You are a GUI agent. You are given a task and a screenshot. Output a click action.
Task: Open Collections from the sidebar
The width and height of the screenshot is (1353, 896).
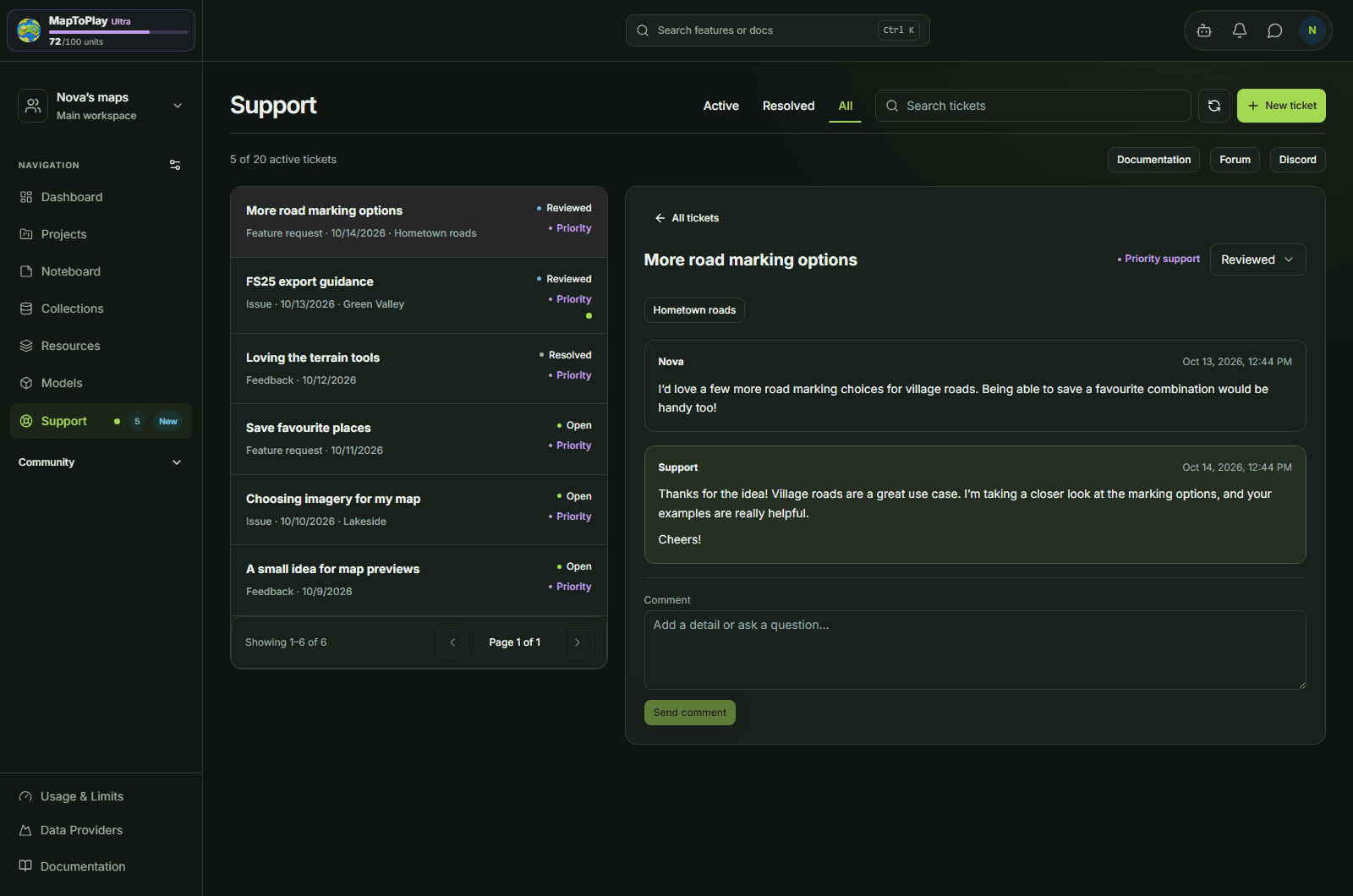(101, 309)
